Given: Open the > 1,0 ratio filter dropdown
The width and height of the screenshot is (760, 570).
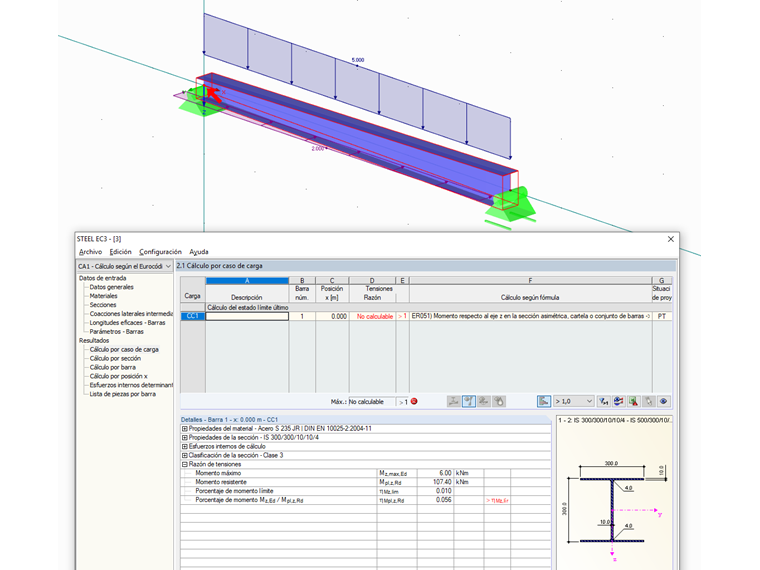Looking at the screenshot, I should click(574, 401).
